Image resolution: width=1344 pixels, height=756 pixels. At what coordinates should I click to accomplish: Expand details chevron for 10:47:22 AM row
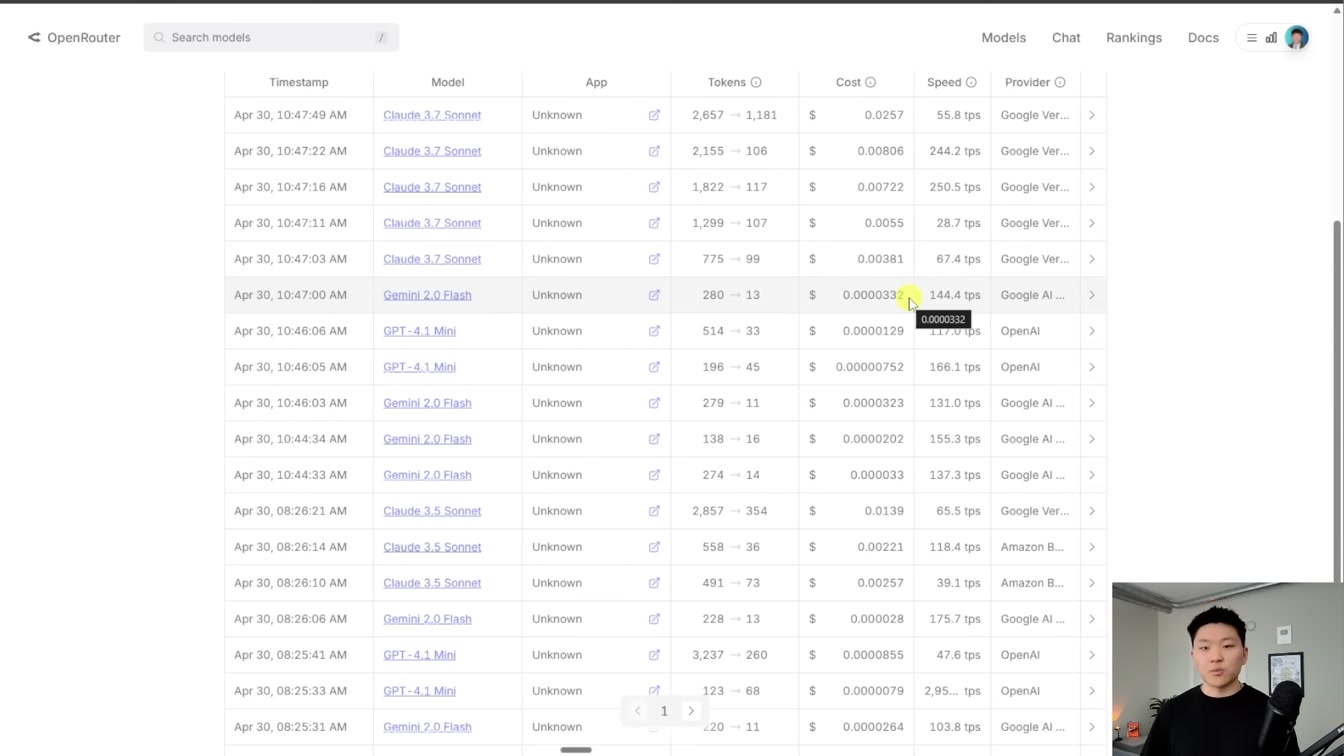coord(1092,151)
